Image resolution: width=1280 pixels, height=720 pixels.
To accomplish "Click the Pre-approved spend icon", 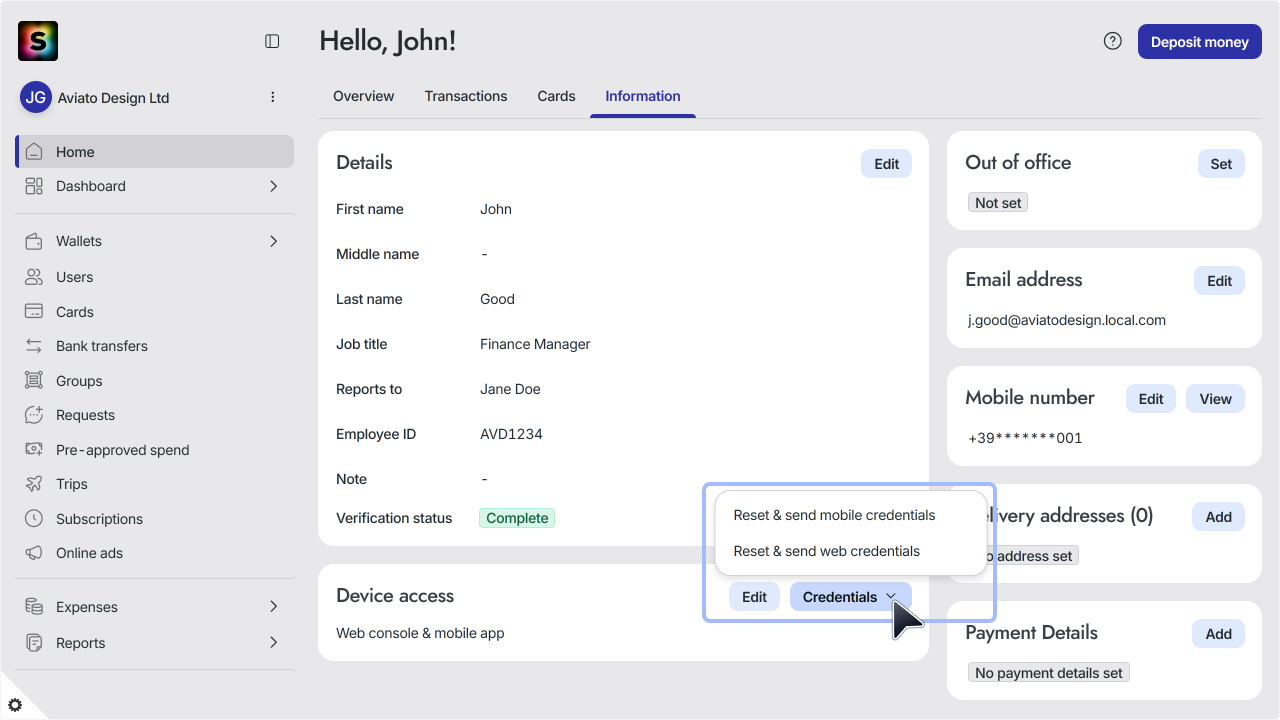I will (x=34, y=450).
